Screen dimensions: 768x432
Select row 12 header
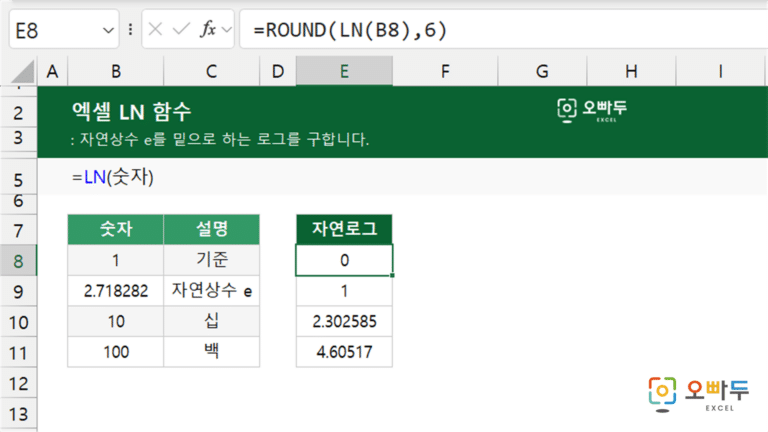click(18, 383)
